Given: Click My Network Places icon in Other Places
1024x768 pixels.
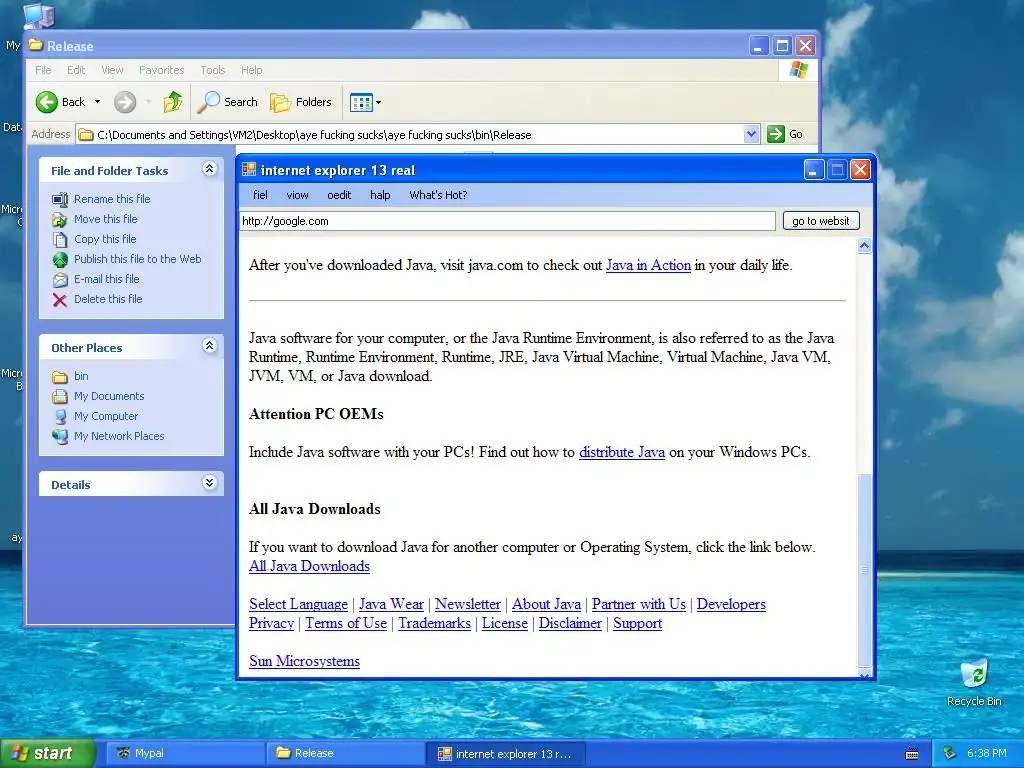Looking at the screenshot, I should coord(60,436).
